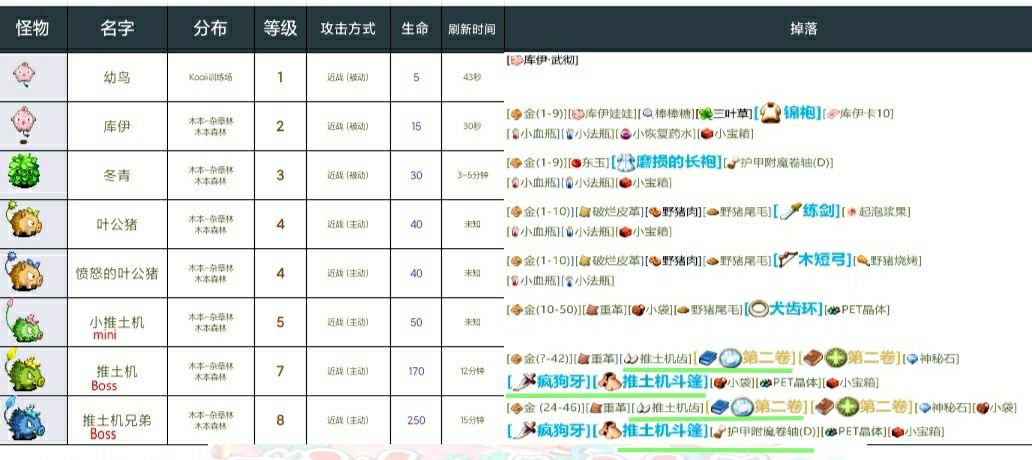Image resolution: width=1032 pixels, height=460 pixels.
Task: Click the Kooii训练场 distribution cell
Action: click(x=211, y=77)
